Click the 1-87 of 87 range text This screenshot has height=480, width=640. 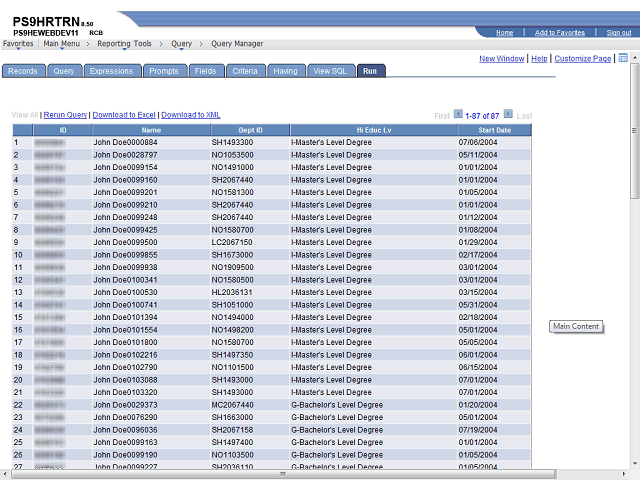[482, 116]
